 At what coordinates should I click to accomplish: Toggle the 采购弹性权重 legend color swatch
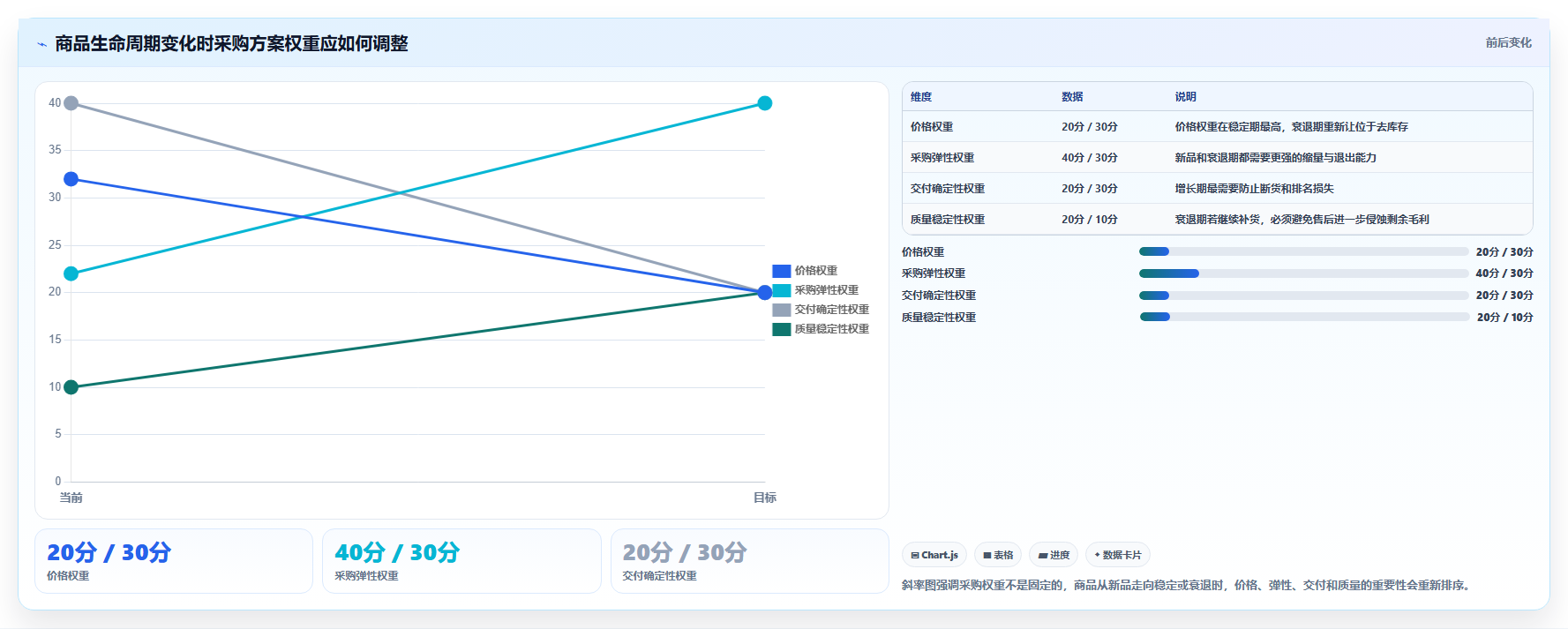(x=781, y=290)
